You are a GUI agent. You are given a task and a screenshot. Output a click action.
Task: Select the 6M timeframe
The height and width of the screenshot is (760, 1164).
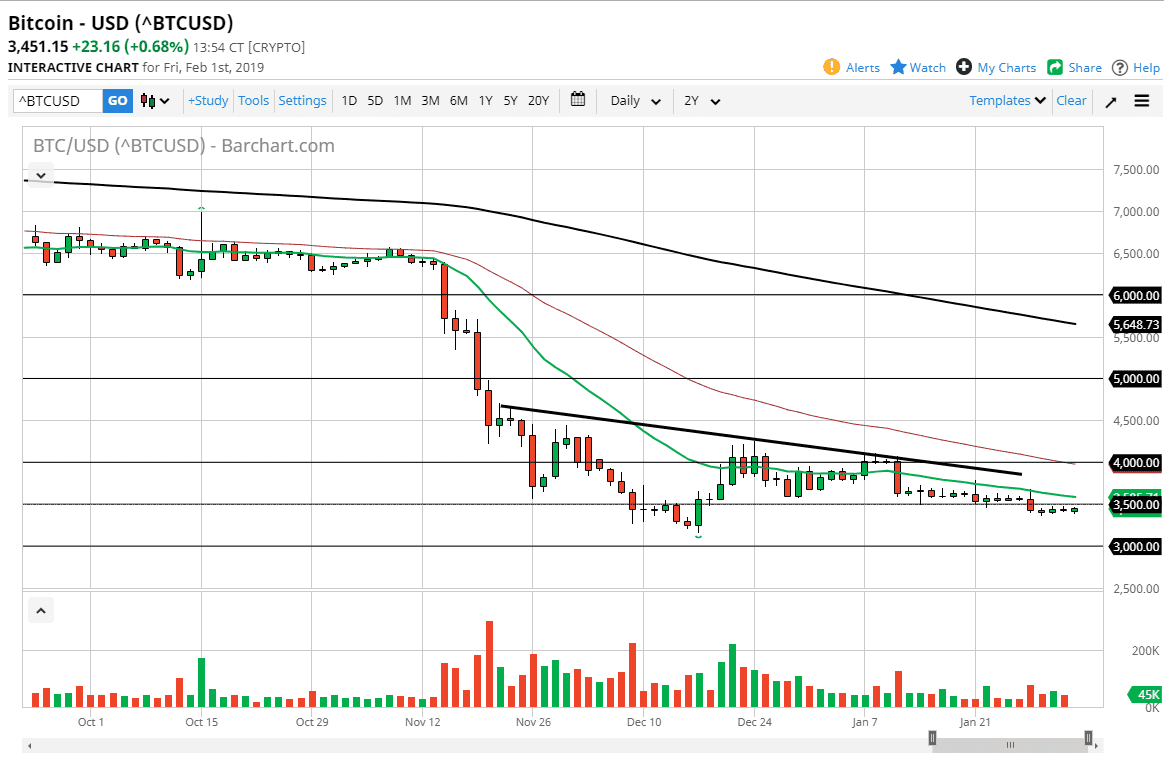[x=458, y=100]
